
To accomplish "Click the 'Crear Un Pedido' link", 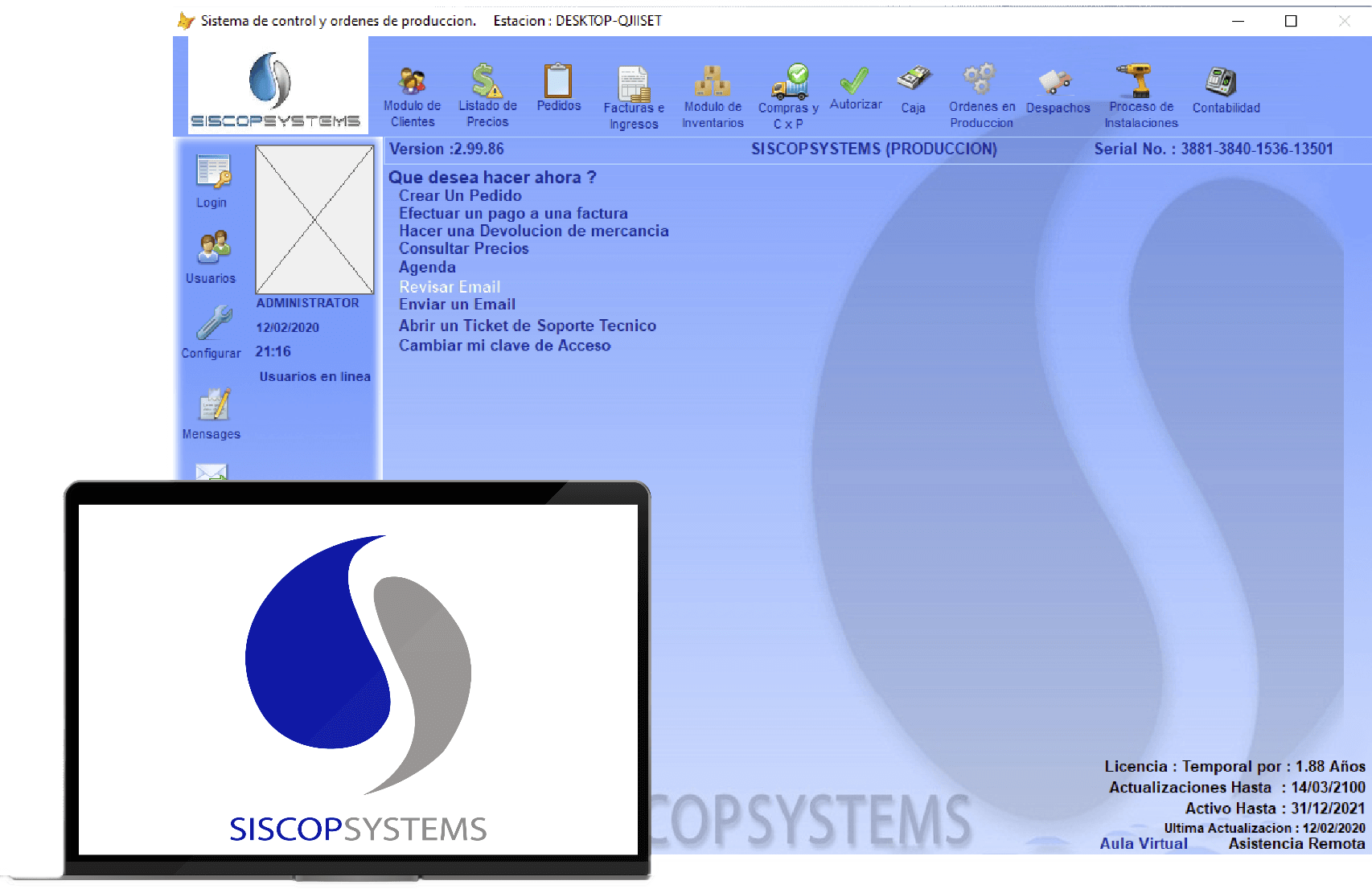I will [x=460, y=195].
